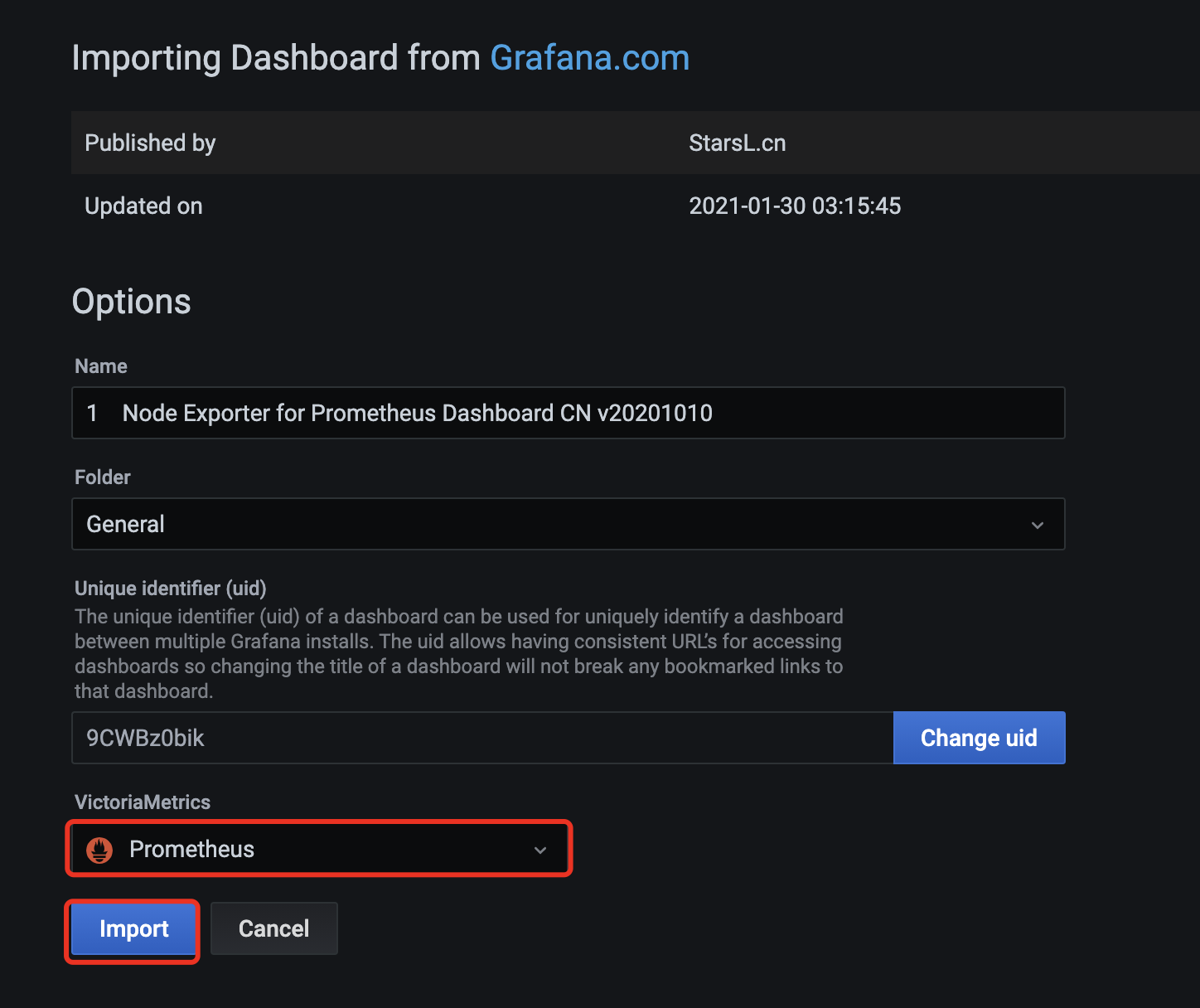This screenshot has height=1008, width=1200.
Task: Click the VictoriaMetrics label
Action: [143, 802]
